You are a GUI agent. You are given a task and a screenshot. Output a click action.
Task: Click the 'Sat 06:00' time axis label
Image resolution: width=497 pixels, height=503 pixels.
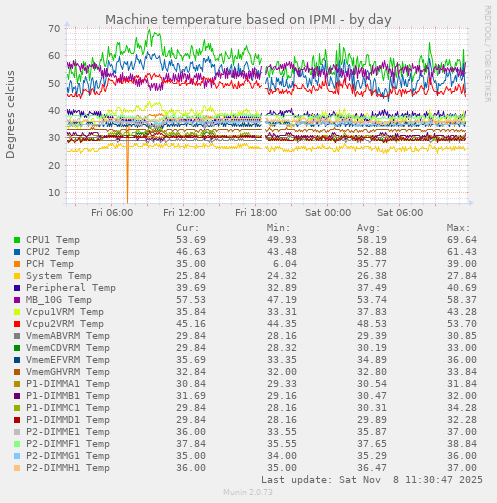pos(400,213)
